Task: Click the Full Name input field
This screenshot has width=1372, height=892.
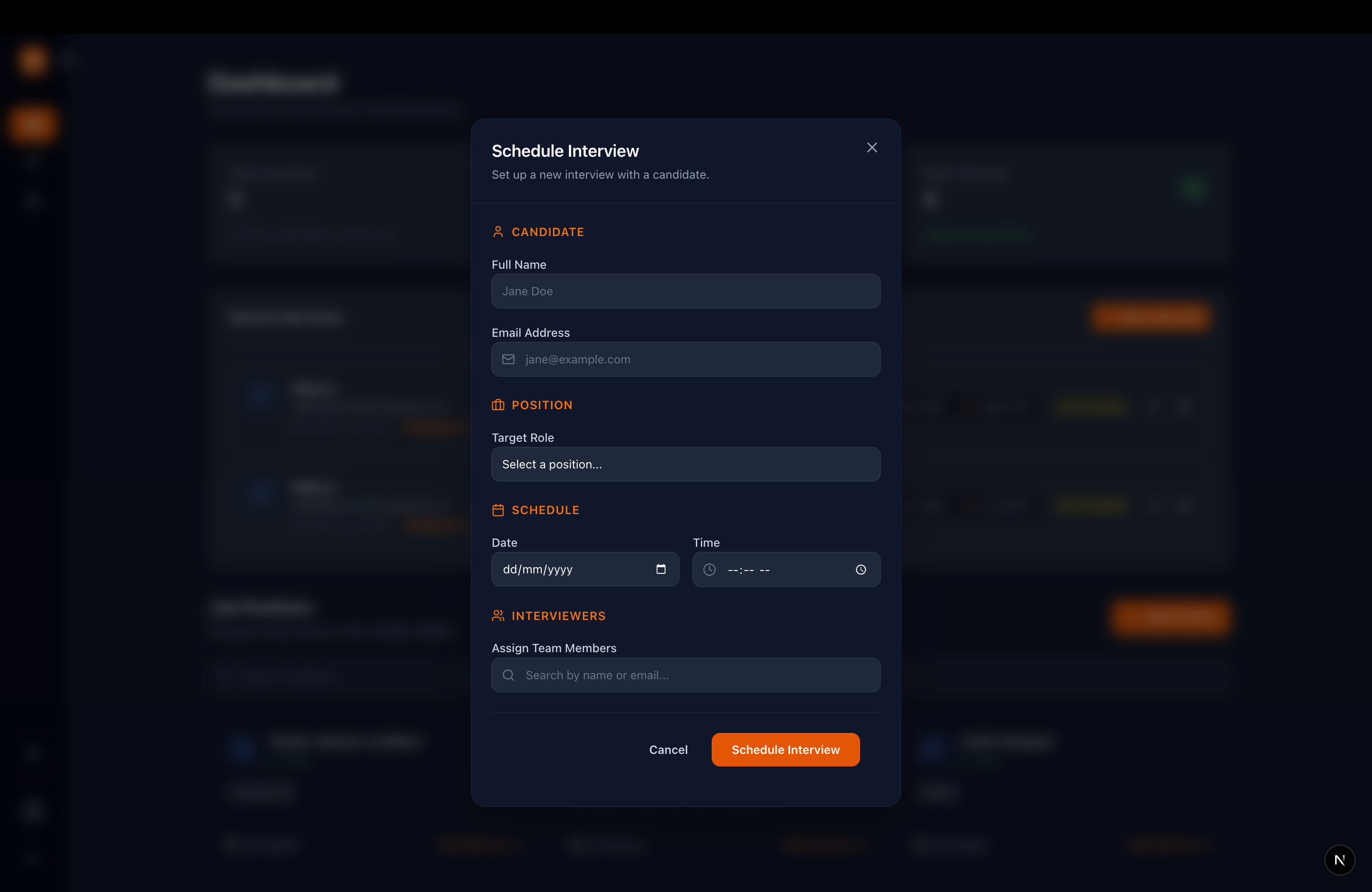Action: [686, 291]
